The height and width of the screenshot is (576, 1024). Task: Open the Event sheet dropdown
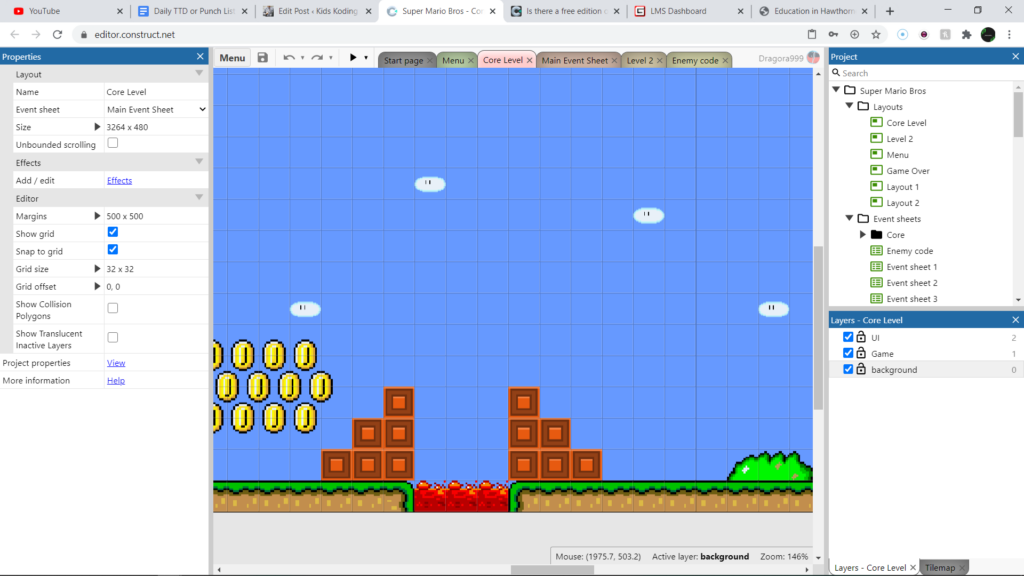tap(156, 110)
